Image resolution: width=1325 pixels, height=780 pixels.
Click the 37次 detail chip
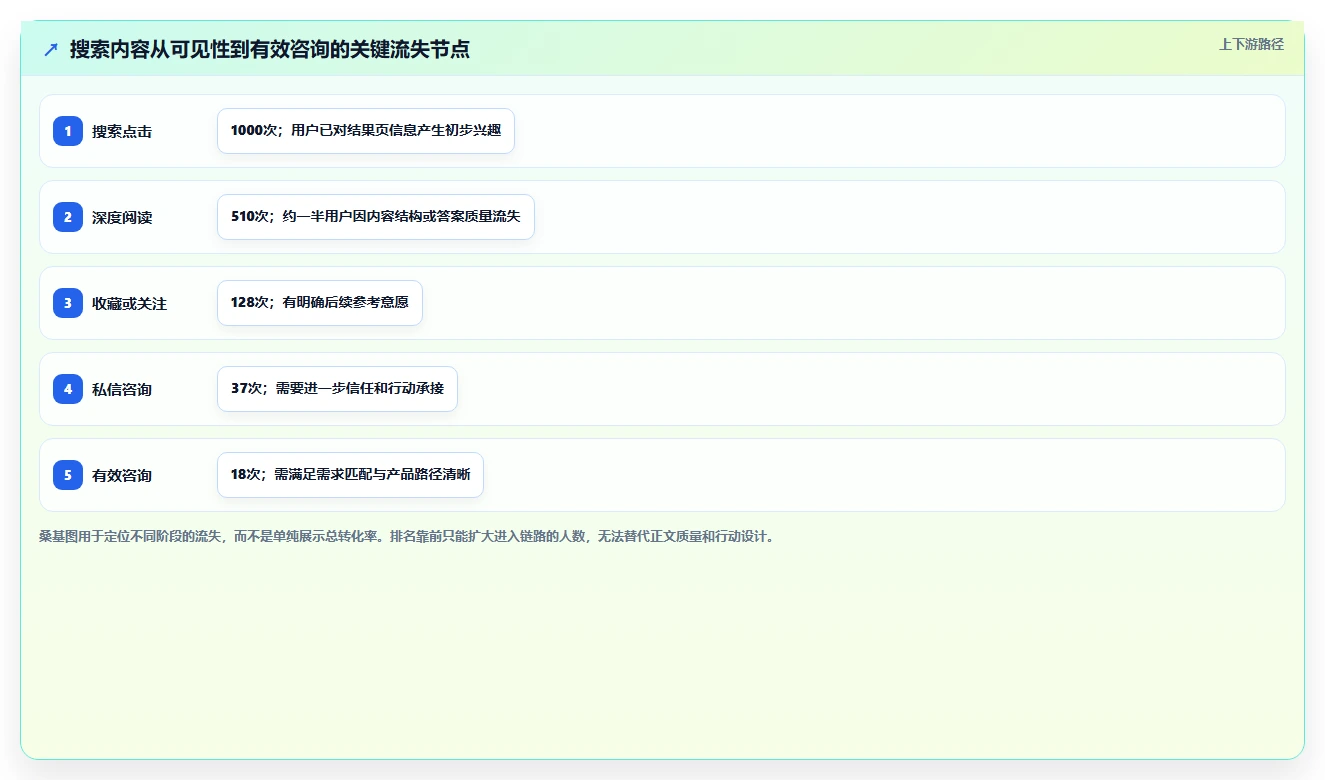coord(337,389)
